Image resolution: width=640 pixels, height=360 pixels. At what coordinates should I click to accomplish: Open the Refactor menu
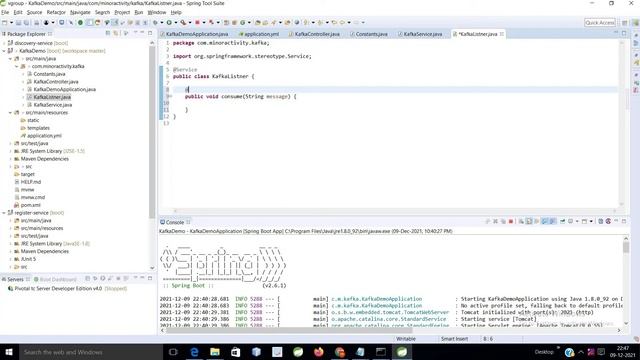(x=56, y=12)
